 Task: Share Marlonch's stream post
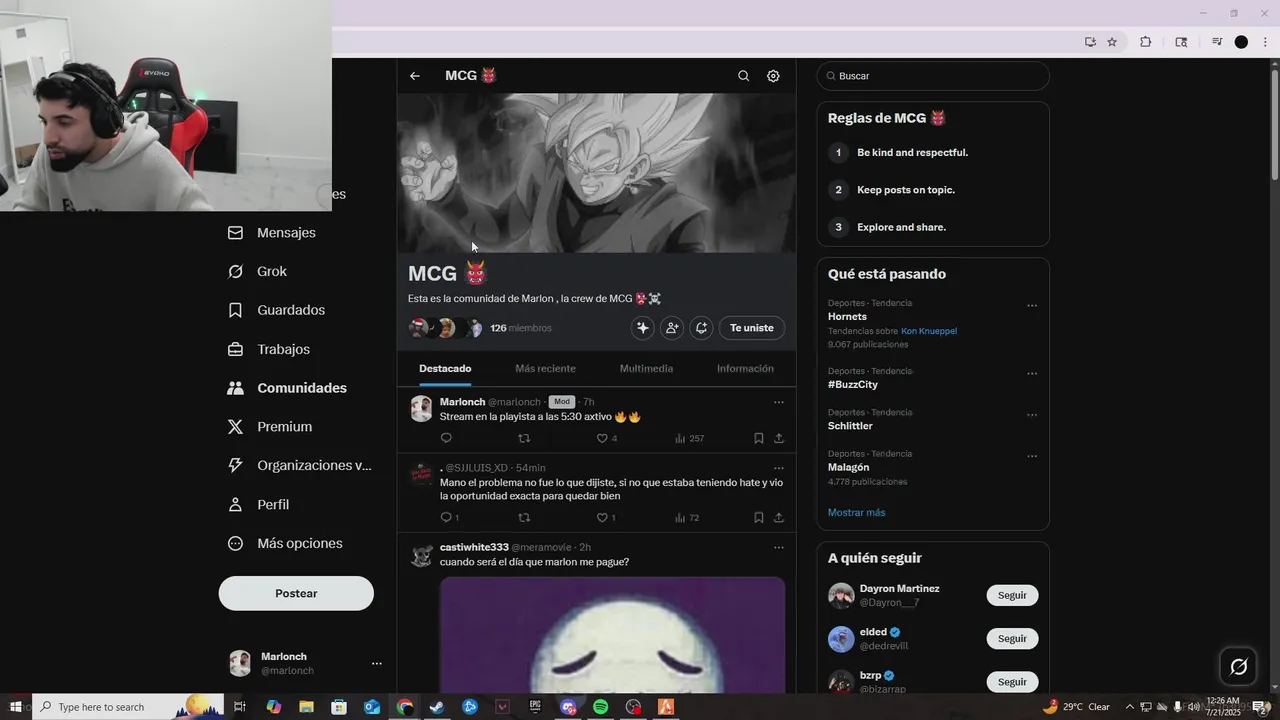pyautogui.click(x=779, y=438)
